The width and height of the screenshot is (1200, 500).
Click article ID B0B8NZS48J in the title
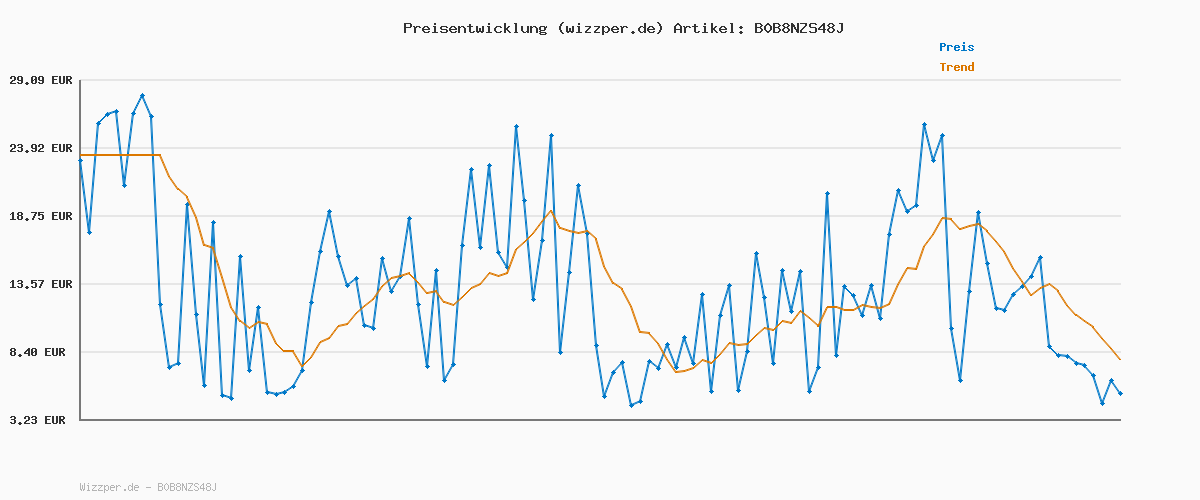point(795,28)
